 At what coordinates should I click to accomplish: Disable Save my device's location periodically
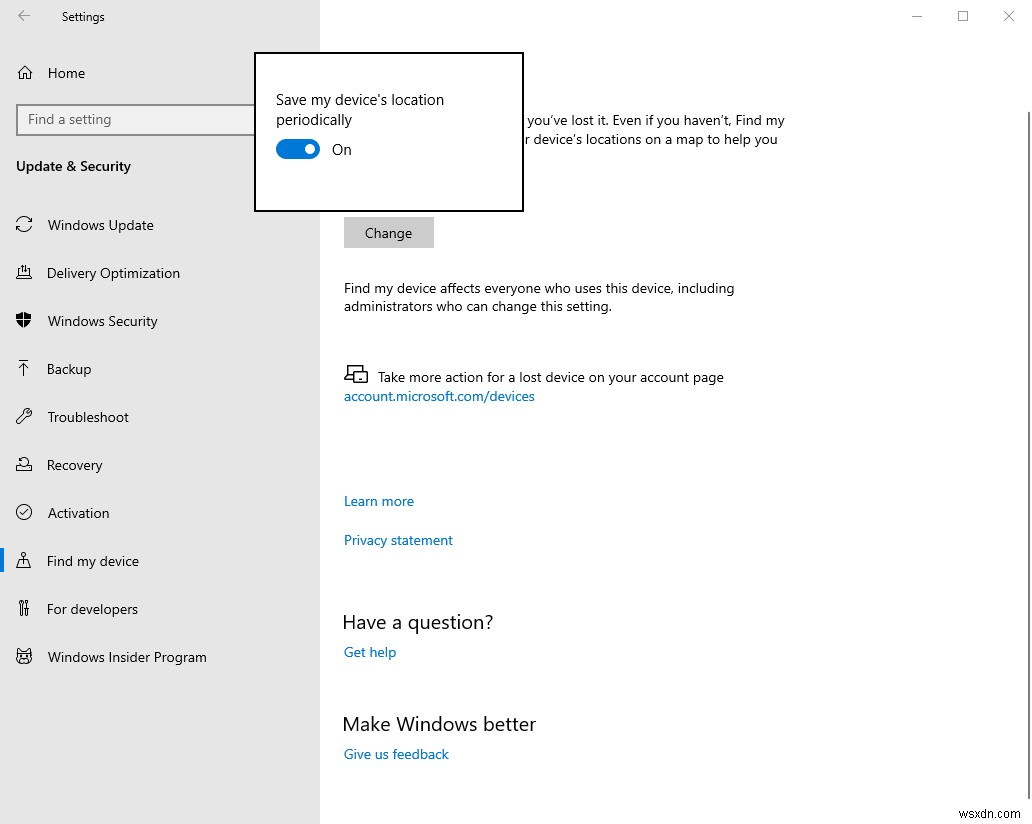tap(297, 149)
